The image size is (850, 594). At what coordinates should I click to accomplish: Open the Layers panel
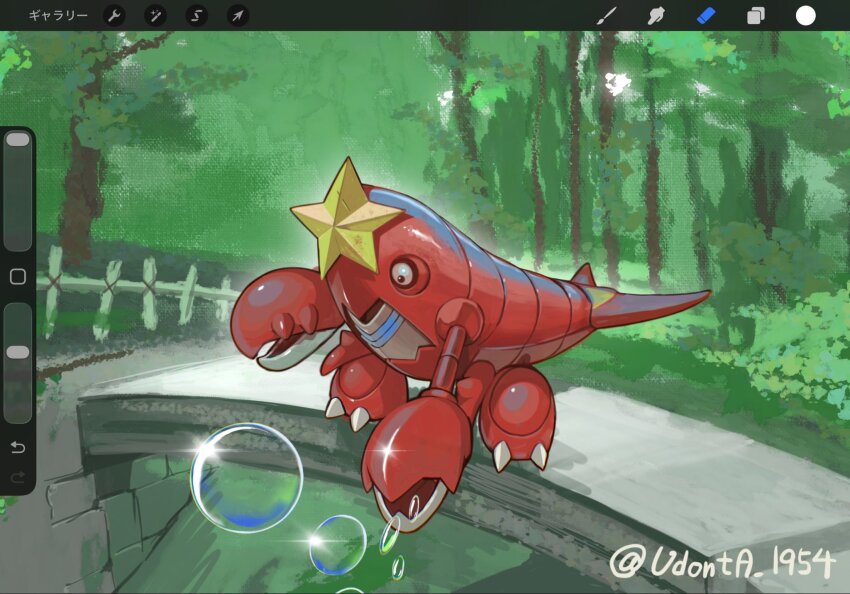click(x=756, y=16)
